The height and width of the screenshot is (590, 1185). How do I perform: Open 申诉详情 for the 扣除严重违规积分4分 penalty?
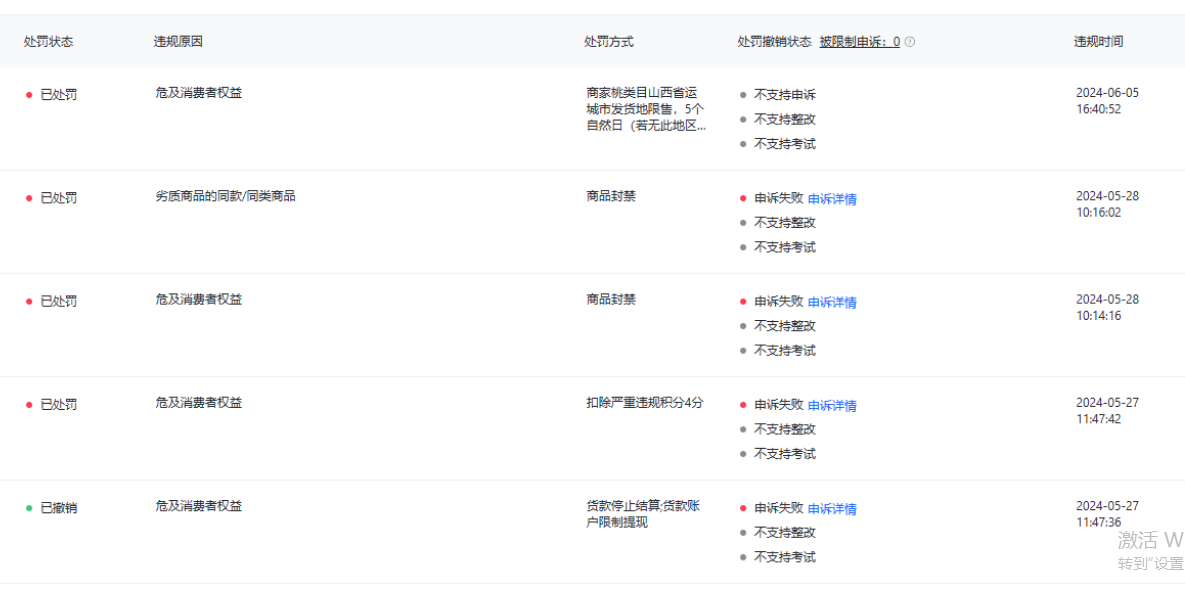(832, 405)
